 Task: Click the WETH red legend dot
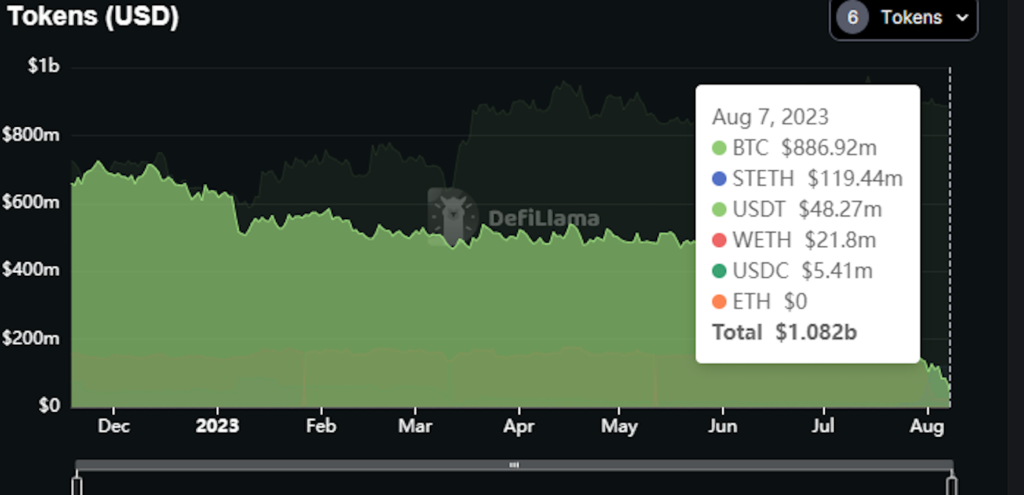click(719, 240)
